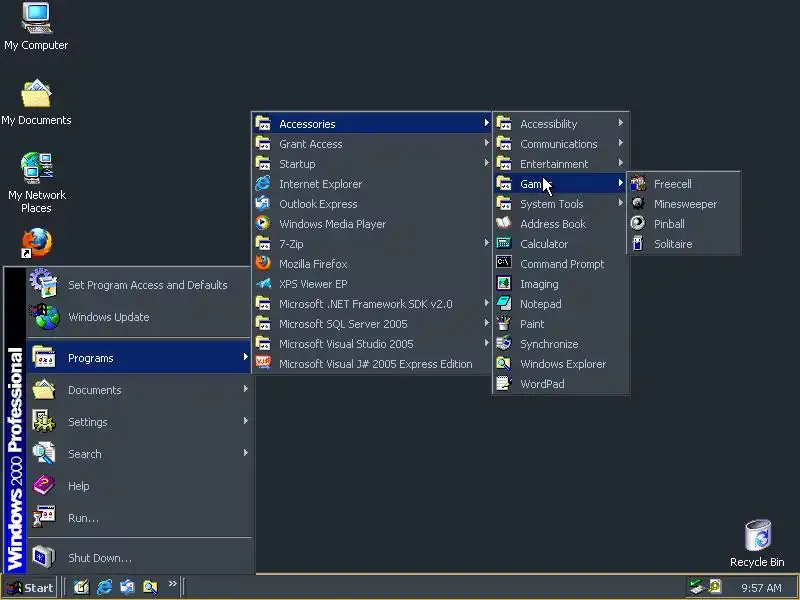The height and width of the screenshot is (600, 800).
Task: Click the Minesweeper mine icon
Action: 638,203
